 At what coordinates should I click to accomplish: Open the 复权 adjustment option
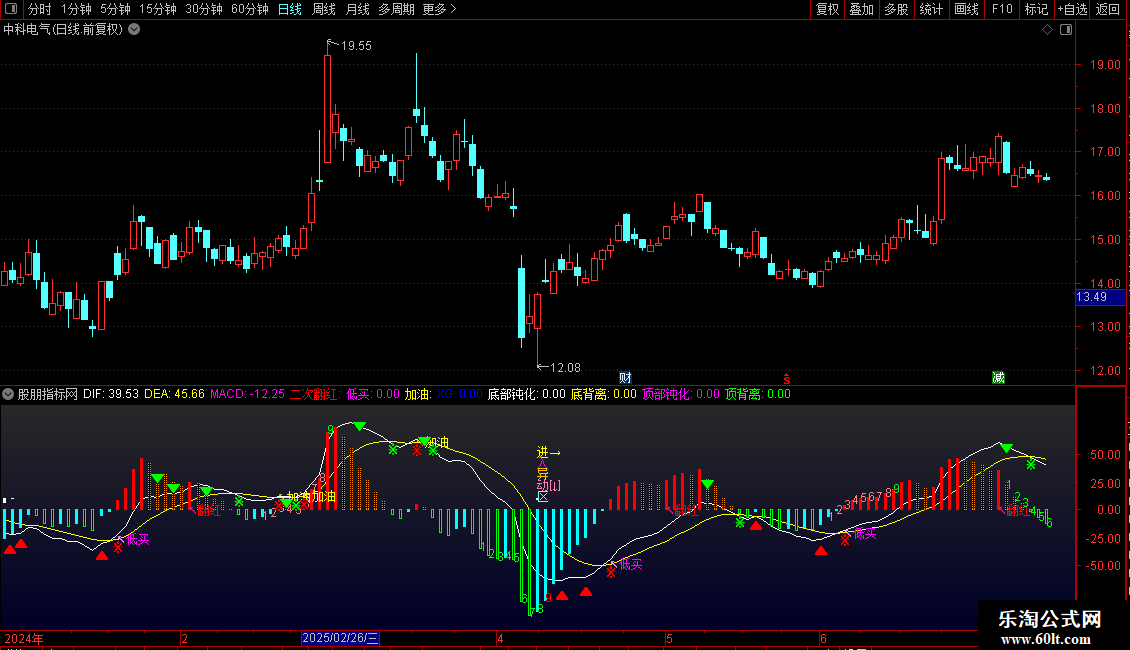click(827, 9)
